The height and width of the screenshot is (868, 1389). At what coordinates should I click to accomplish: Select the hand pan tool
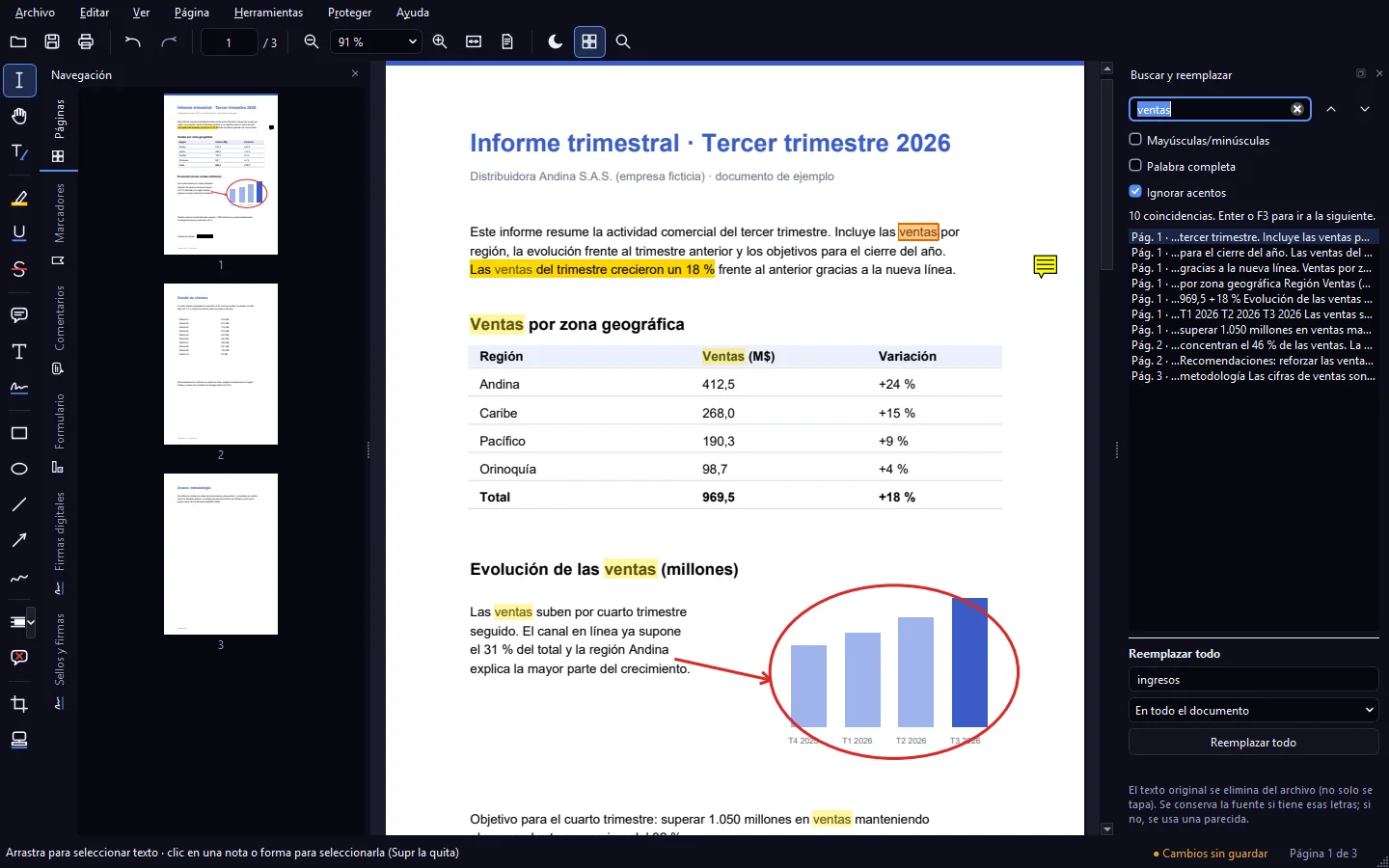coord(19,116)
